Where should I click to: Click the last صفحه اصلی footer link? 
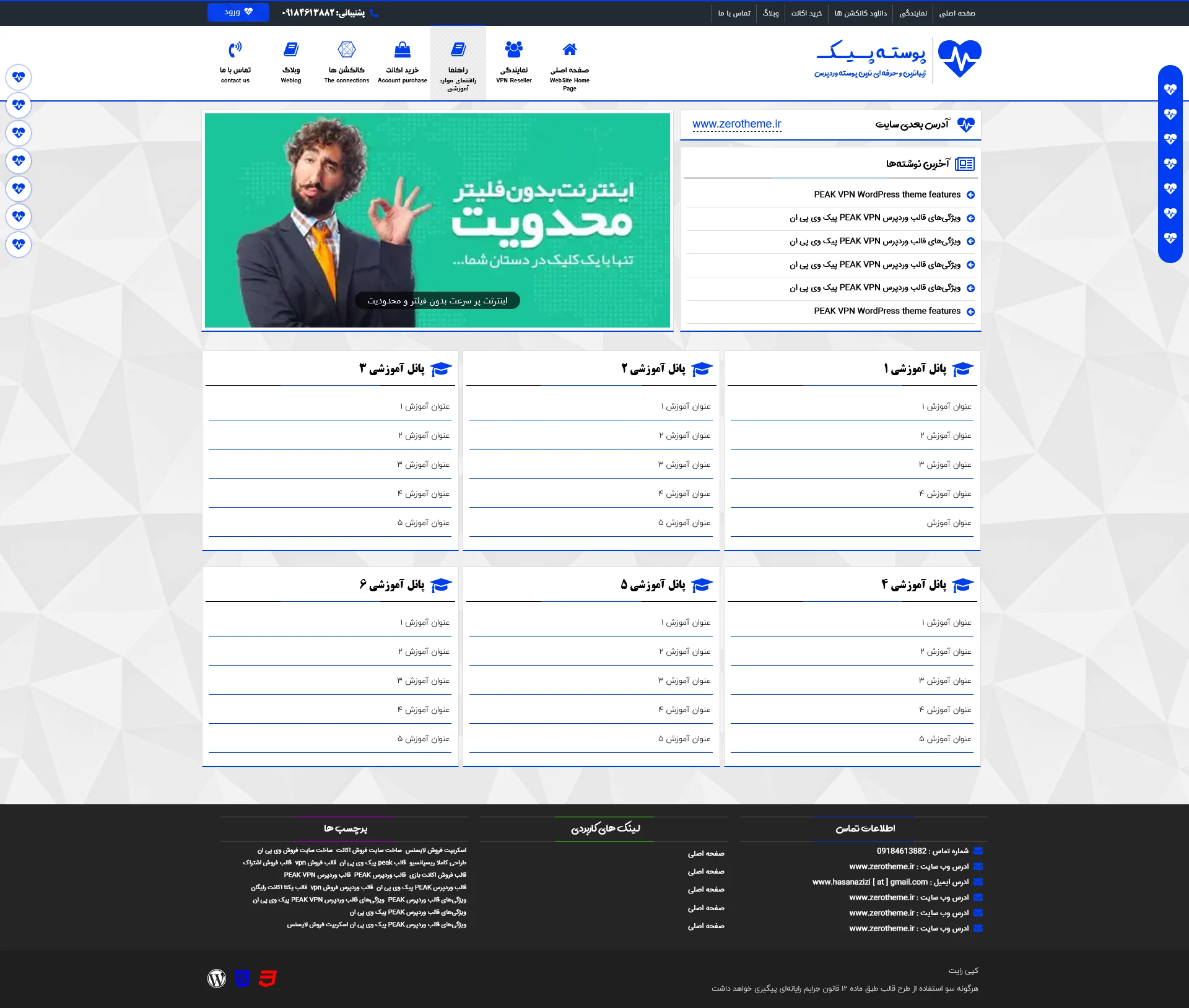[x=706, y=926]
